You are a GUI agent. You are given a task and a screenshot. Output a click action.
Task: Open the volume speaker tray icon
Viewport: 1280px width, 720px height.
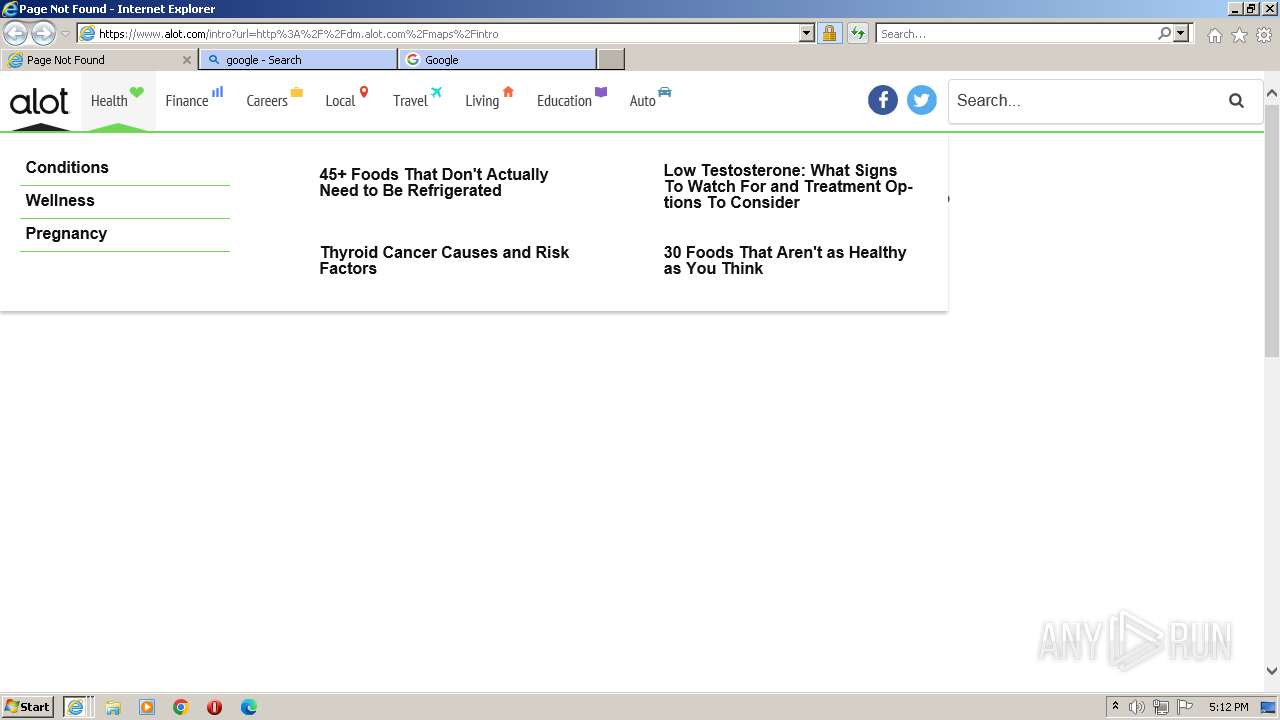(1137, 707)
